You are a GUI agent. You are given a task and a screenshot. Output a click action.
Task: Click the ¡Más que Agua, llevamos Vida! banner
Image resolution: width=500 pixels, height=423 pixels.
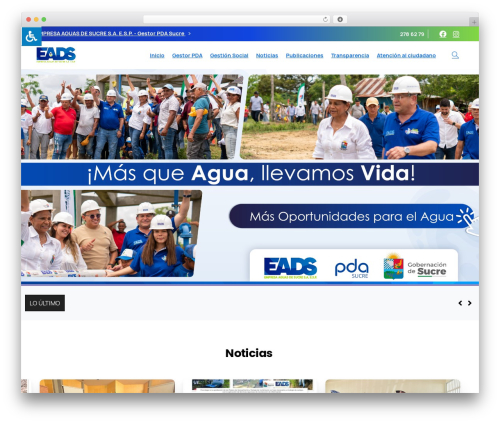[x=250, y=174]
